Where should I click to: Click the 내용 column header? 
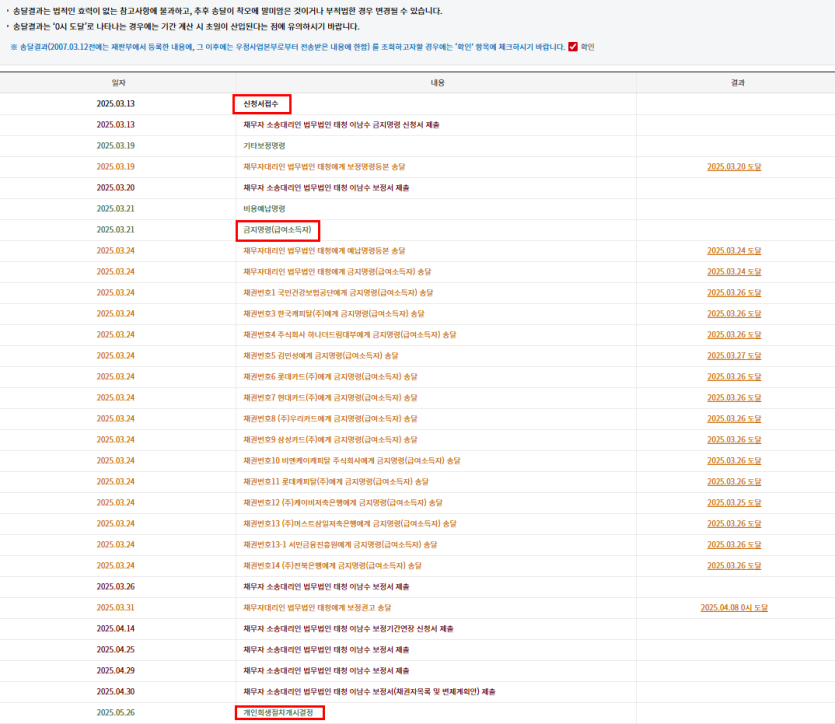point(437,83)
